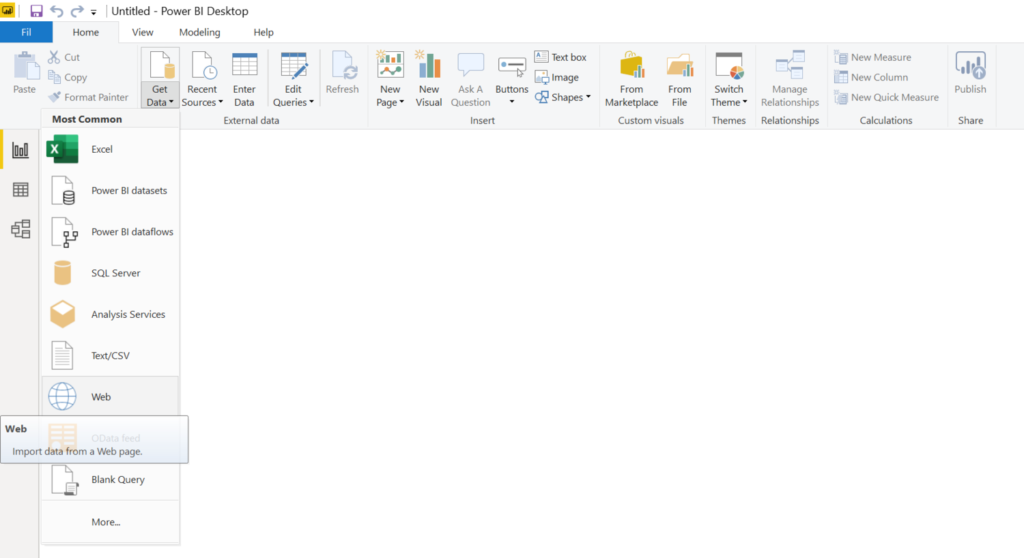Screen dimensions: 1024x558
Task: Switch to the View ribbon tab
Action: [143, 32]
